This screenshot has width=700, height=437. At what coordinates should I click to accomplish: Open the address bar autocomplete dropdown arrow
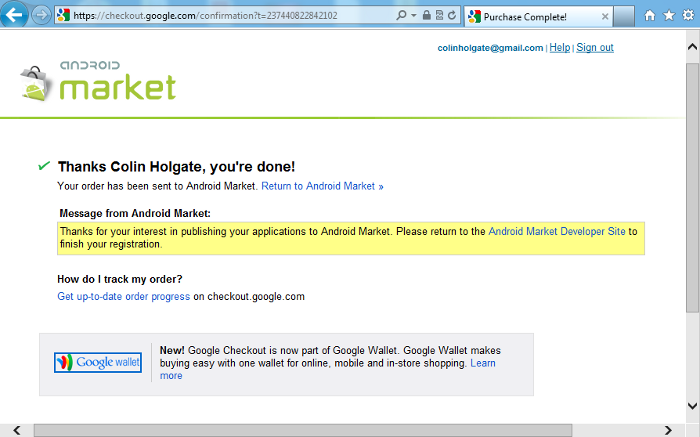click(414, 16)
